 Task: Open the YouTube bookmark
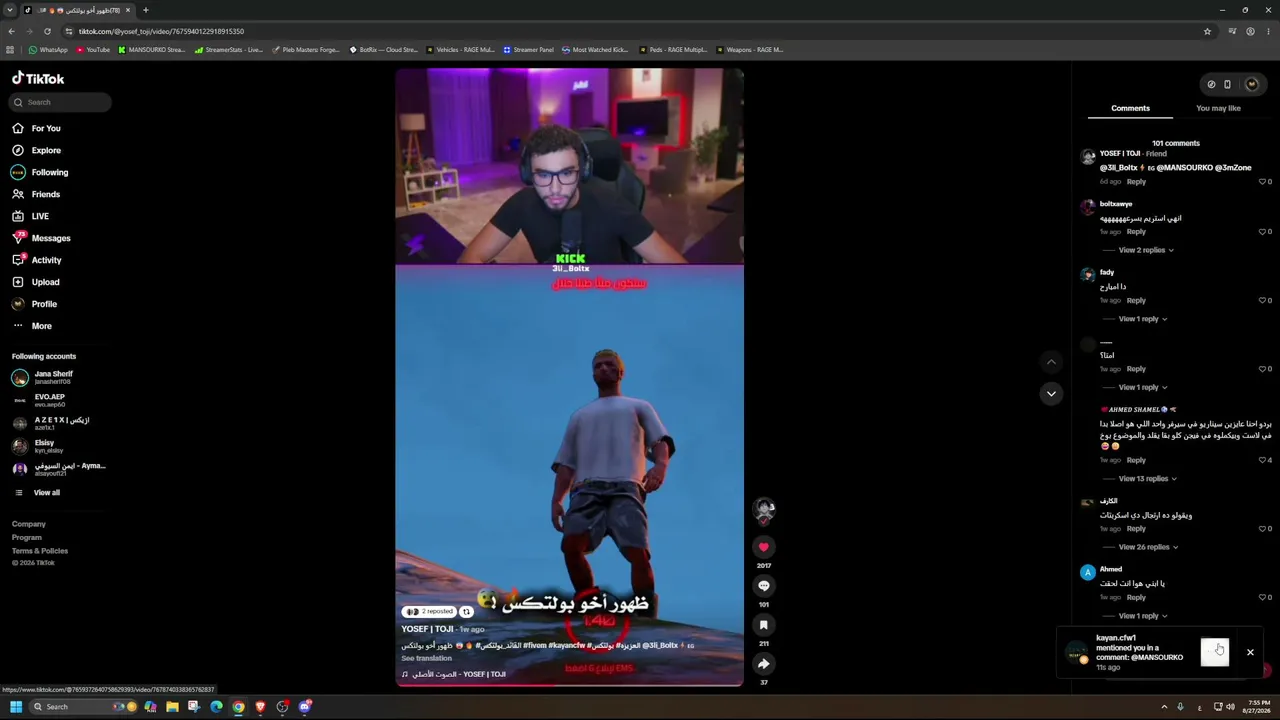pos(92,49)
